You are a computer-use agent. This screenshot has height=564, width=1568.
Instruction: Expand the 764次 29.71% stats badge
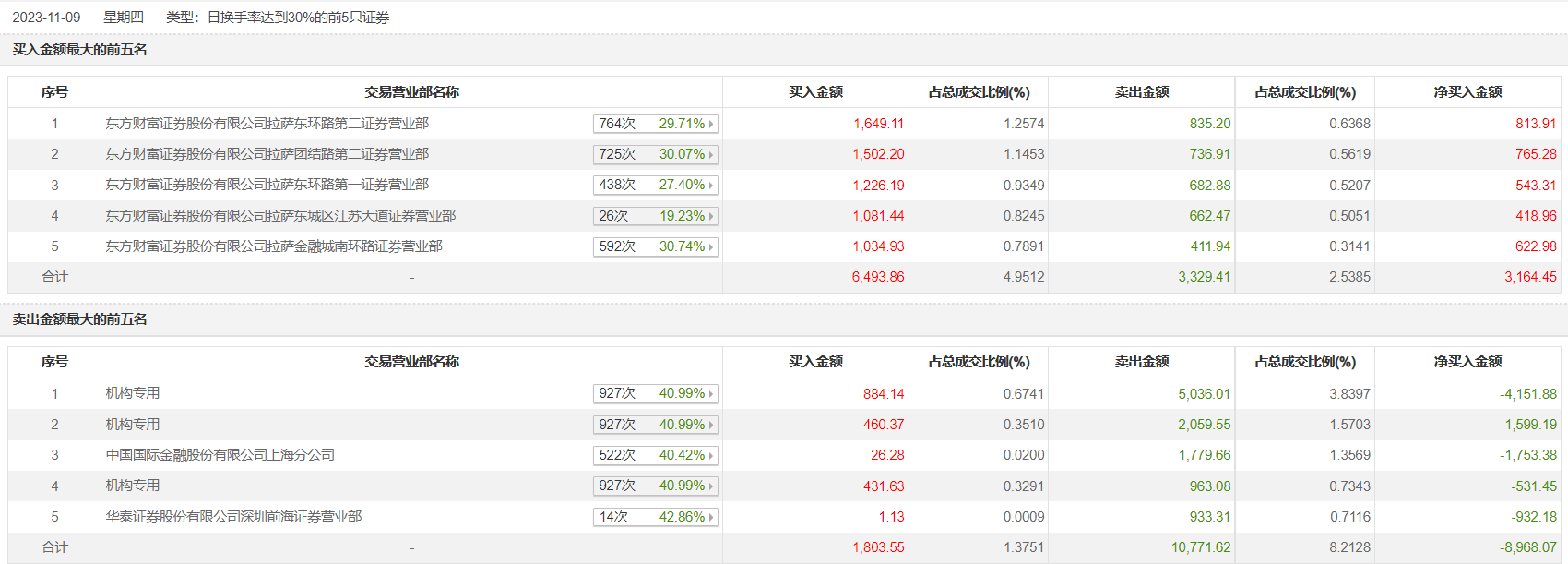pyautogui.click(x=655, y=124)
